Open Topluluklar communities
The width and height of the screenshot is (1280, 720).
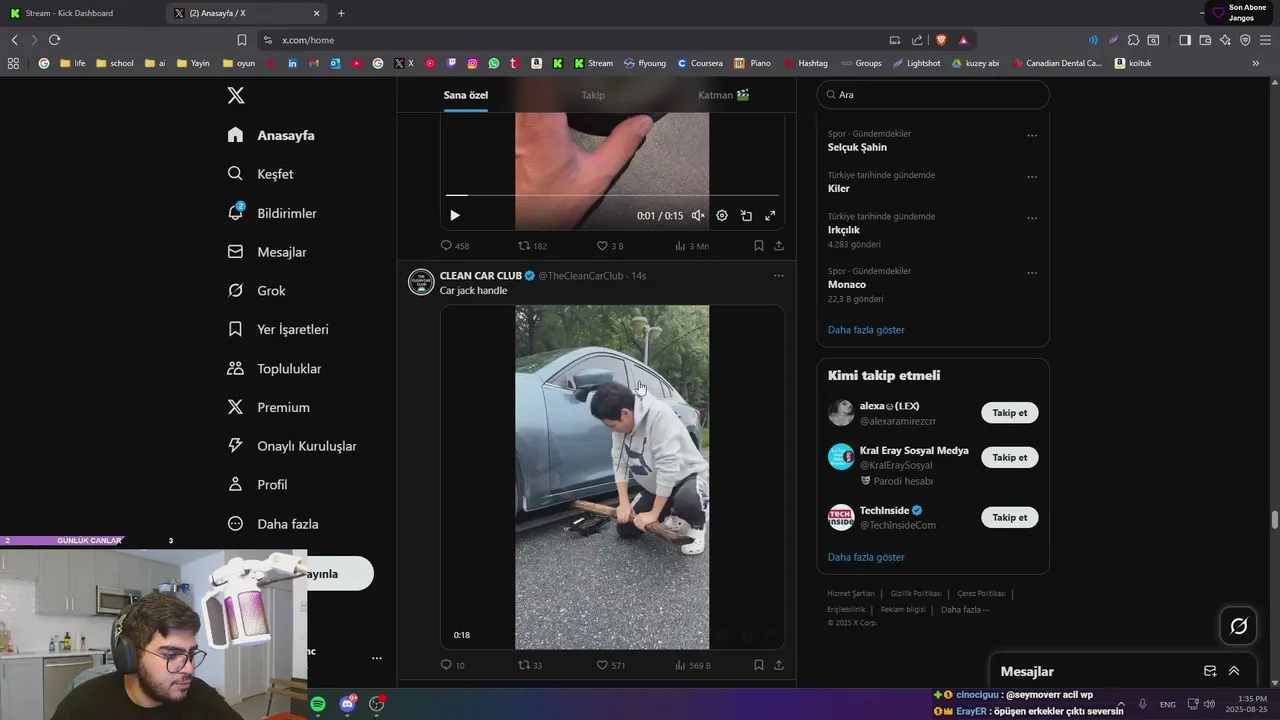(x=274, y=369)
